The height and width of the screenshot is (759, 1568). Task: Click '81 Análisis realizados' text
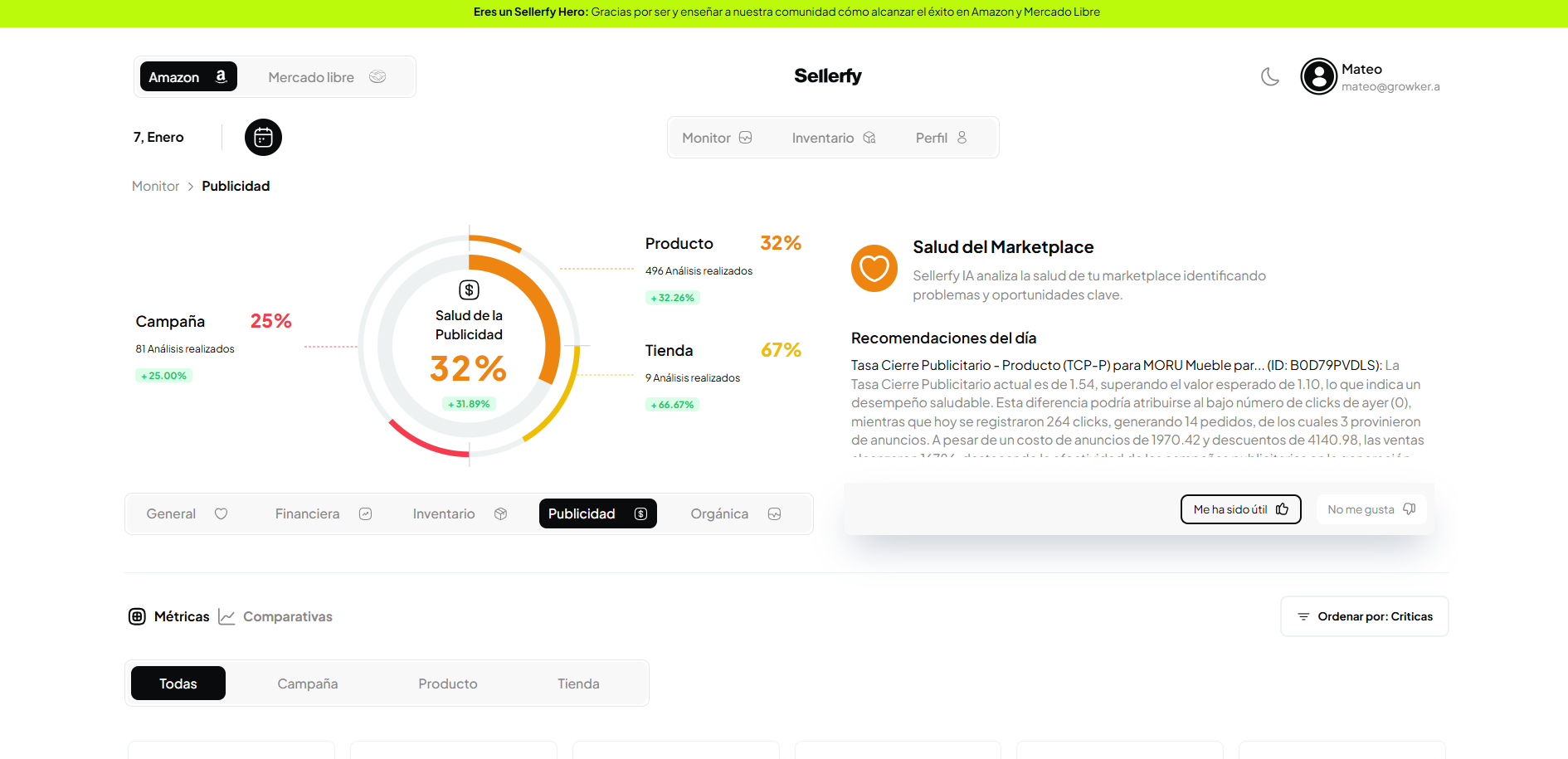pyautogui.click(x=185, y=349)
